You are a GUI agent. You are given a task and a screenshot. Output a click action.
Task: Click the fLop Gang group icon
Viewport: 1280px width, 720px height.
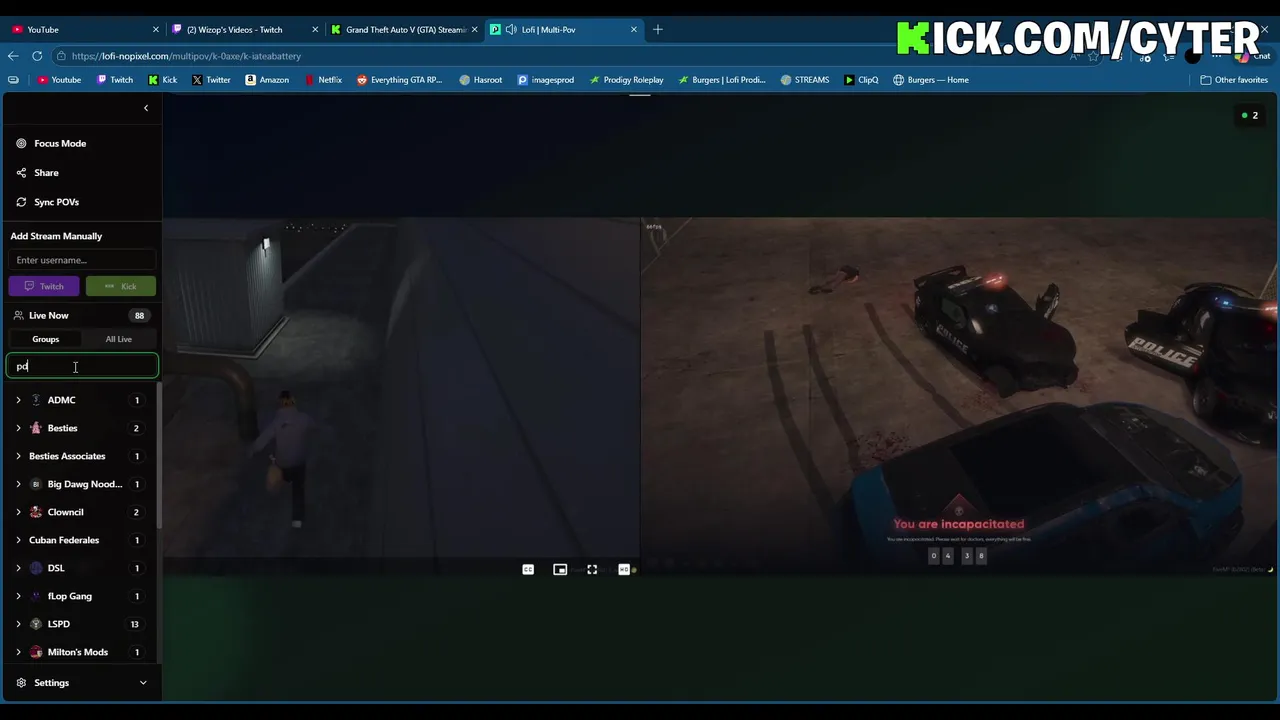36,596
